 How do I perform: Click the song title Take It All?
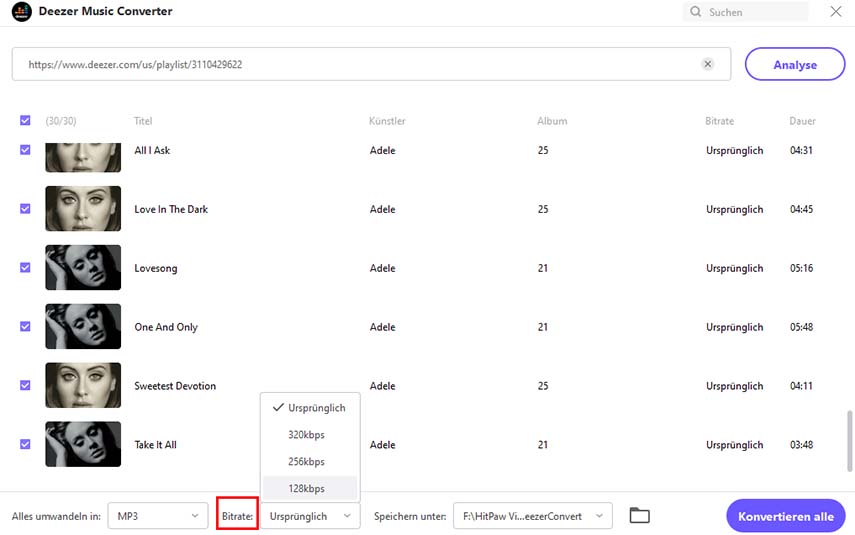(x=155, y=444)
